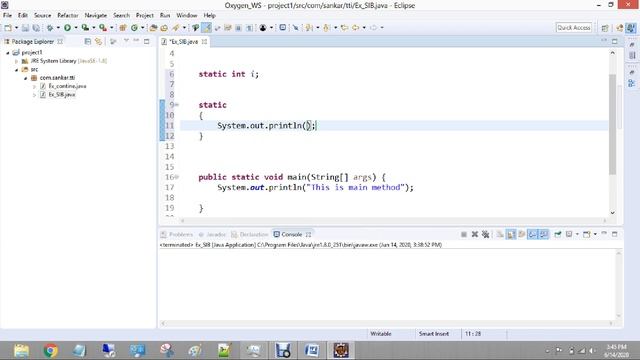Open the Perspective chooser icon
Screen dimensions: 640x360
point(605,28)
